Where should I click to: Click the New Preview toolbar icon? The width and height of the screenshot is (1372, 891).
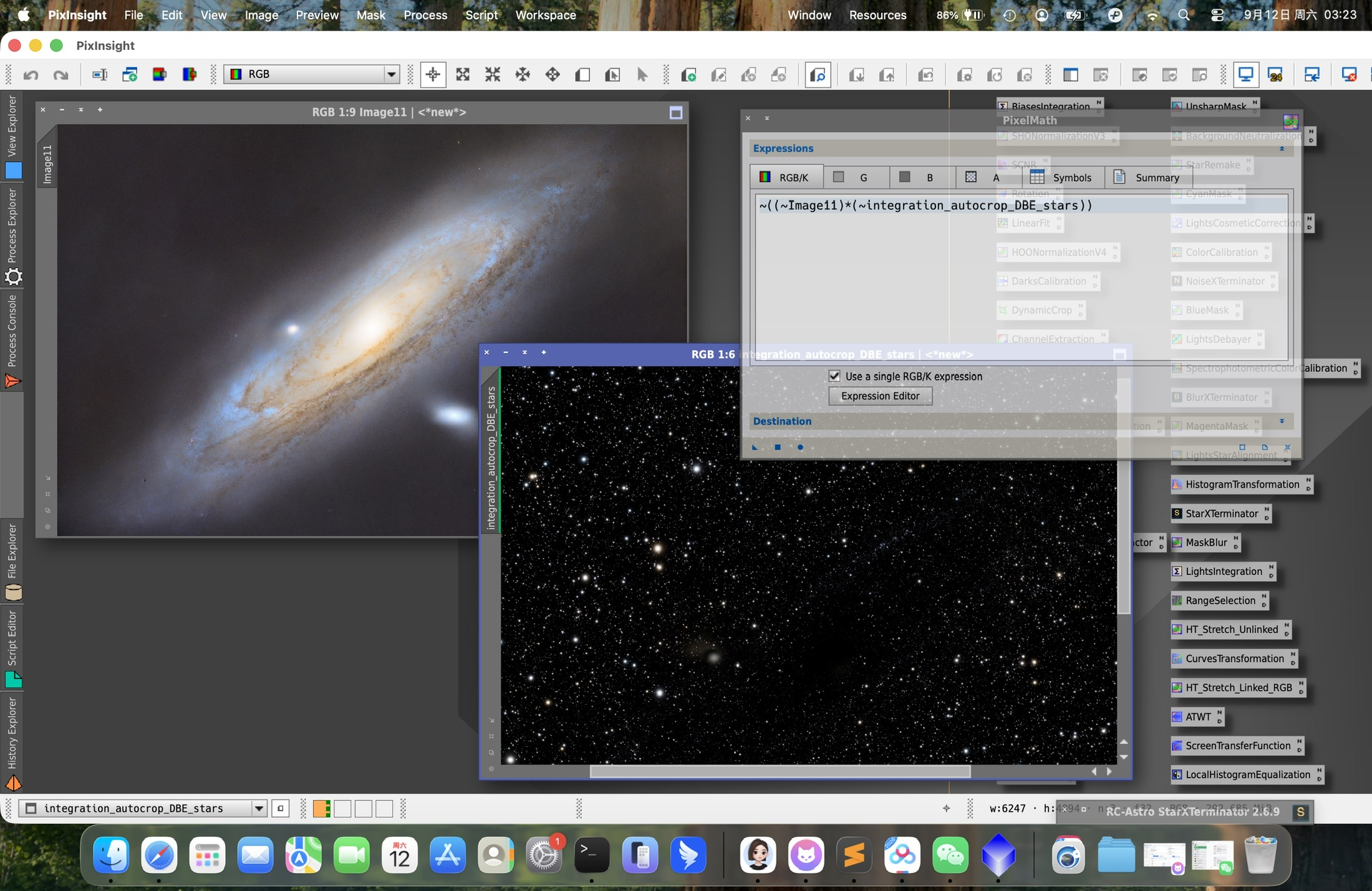pos(688,75)
